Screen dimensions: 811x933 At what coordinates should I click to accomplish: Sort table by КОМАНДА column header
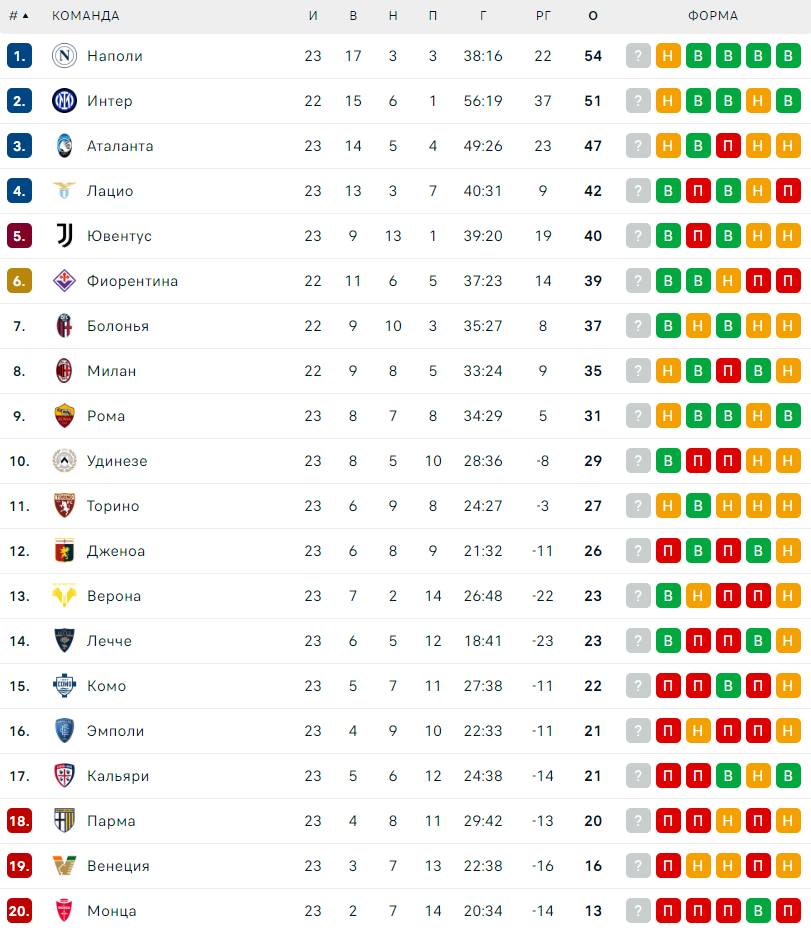pyautogui.click(x=86, y=16)
